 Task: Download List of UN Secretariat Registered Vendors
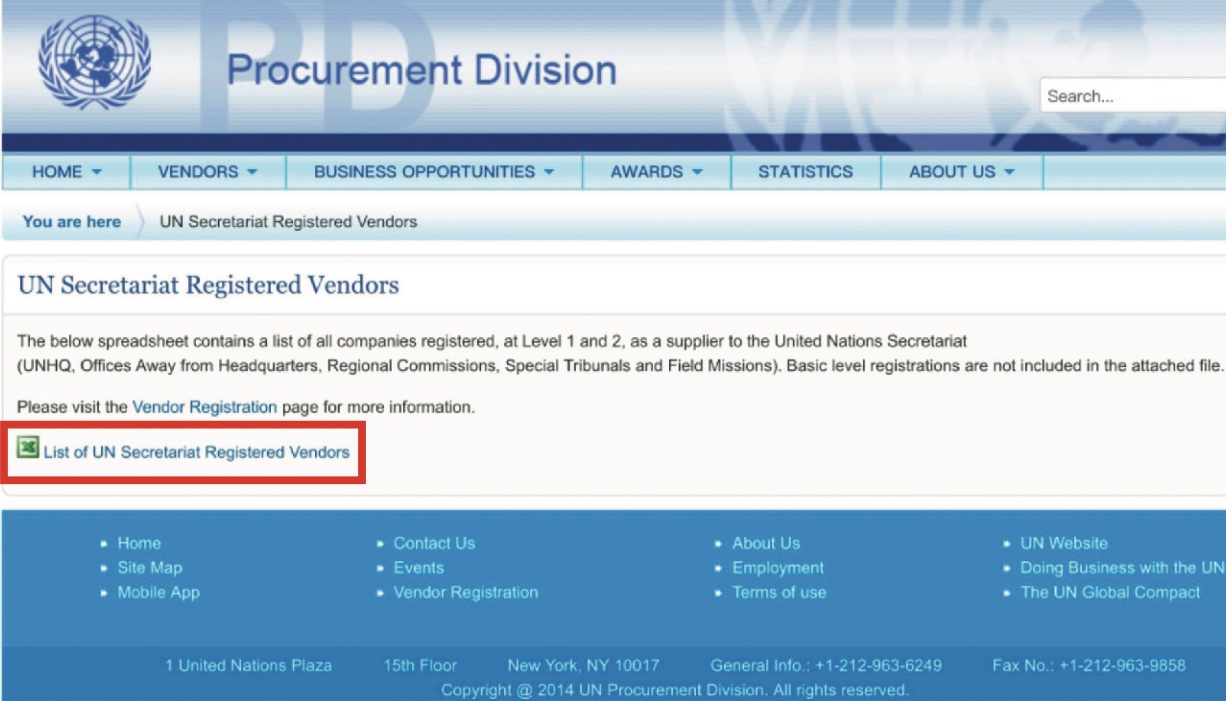(197, 452)
